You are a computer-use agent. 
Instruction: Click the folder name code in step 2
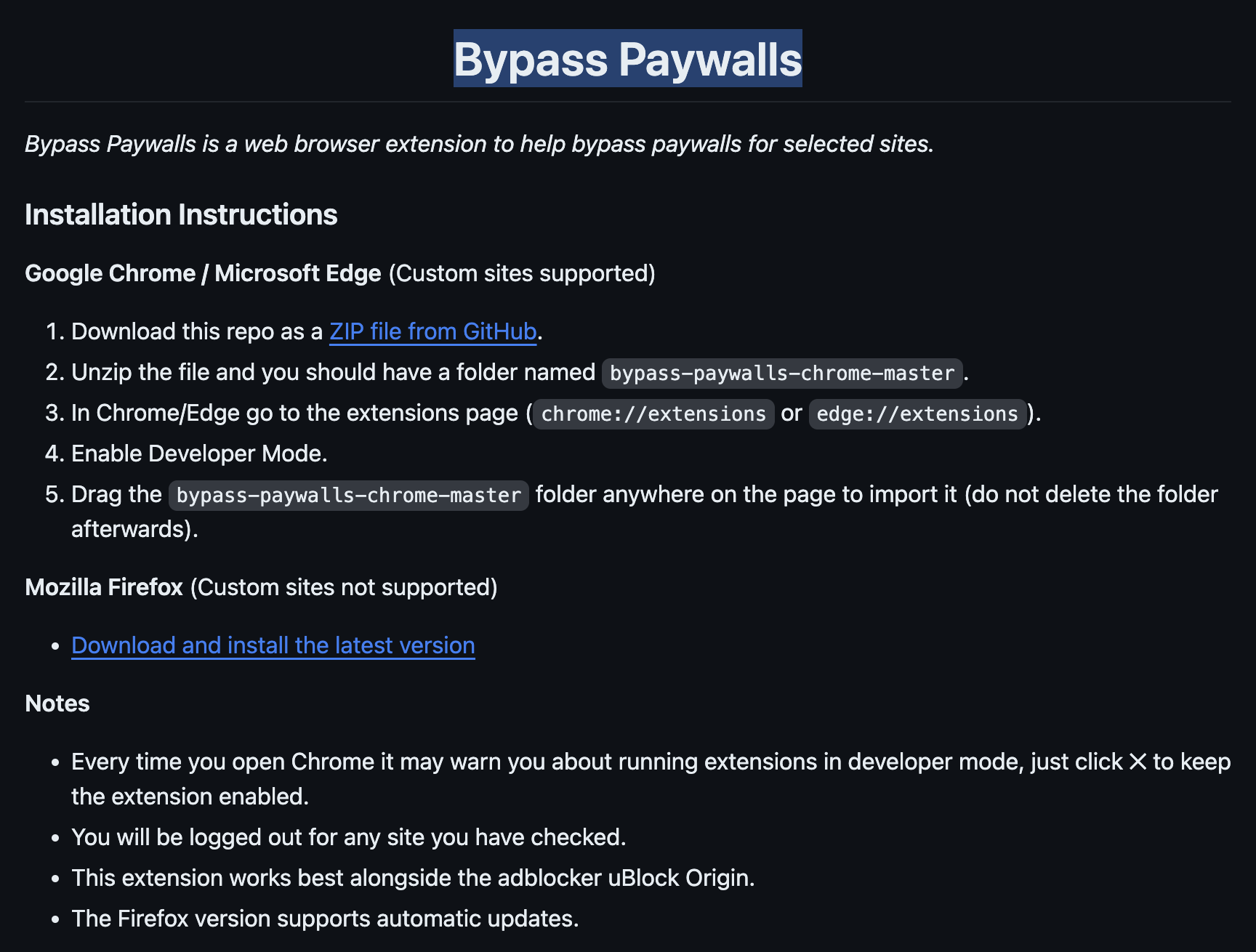781,373
